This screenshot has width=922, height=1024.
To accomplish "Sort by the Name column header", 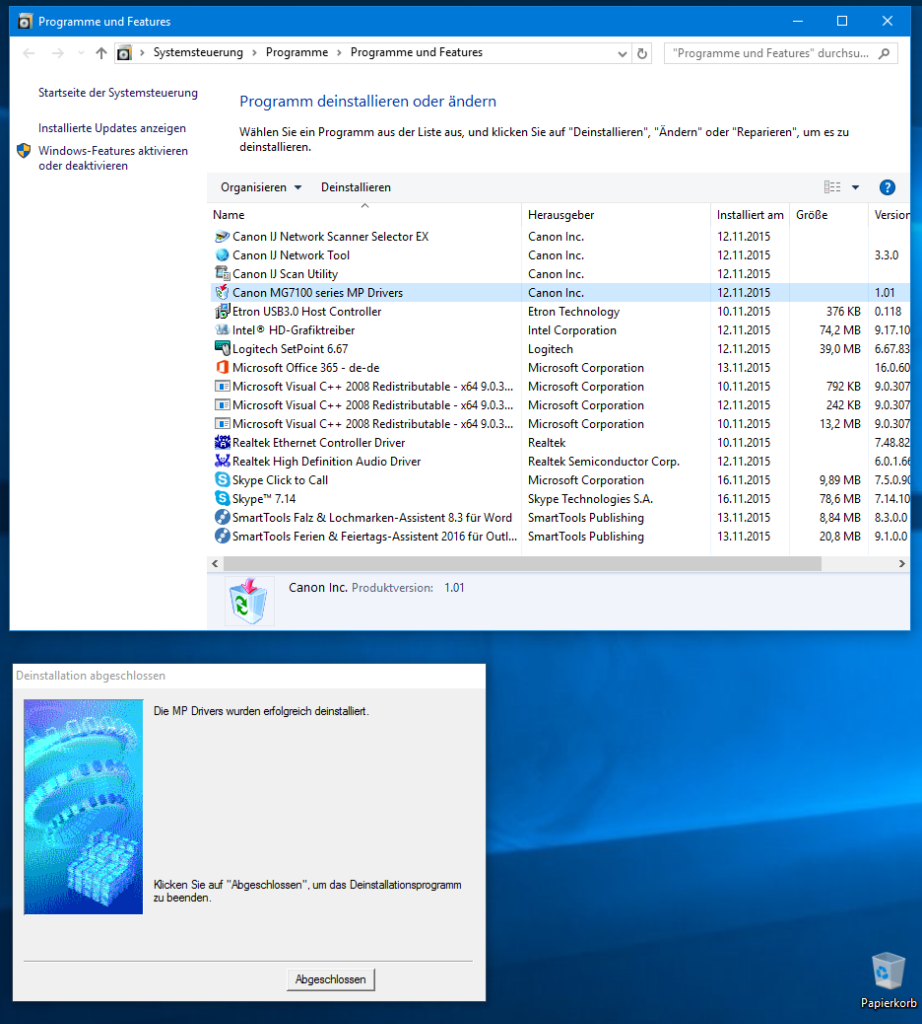I will (x=364, y=215).
